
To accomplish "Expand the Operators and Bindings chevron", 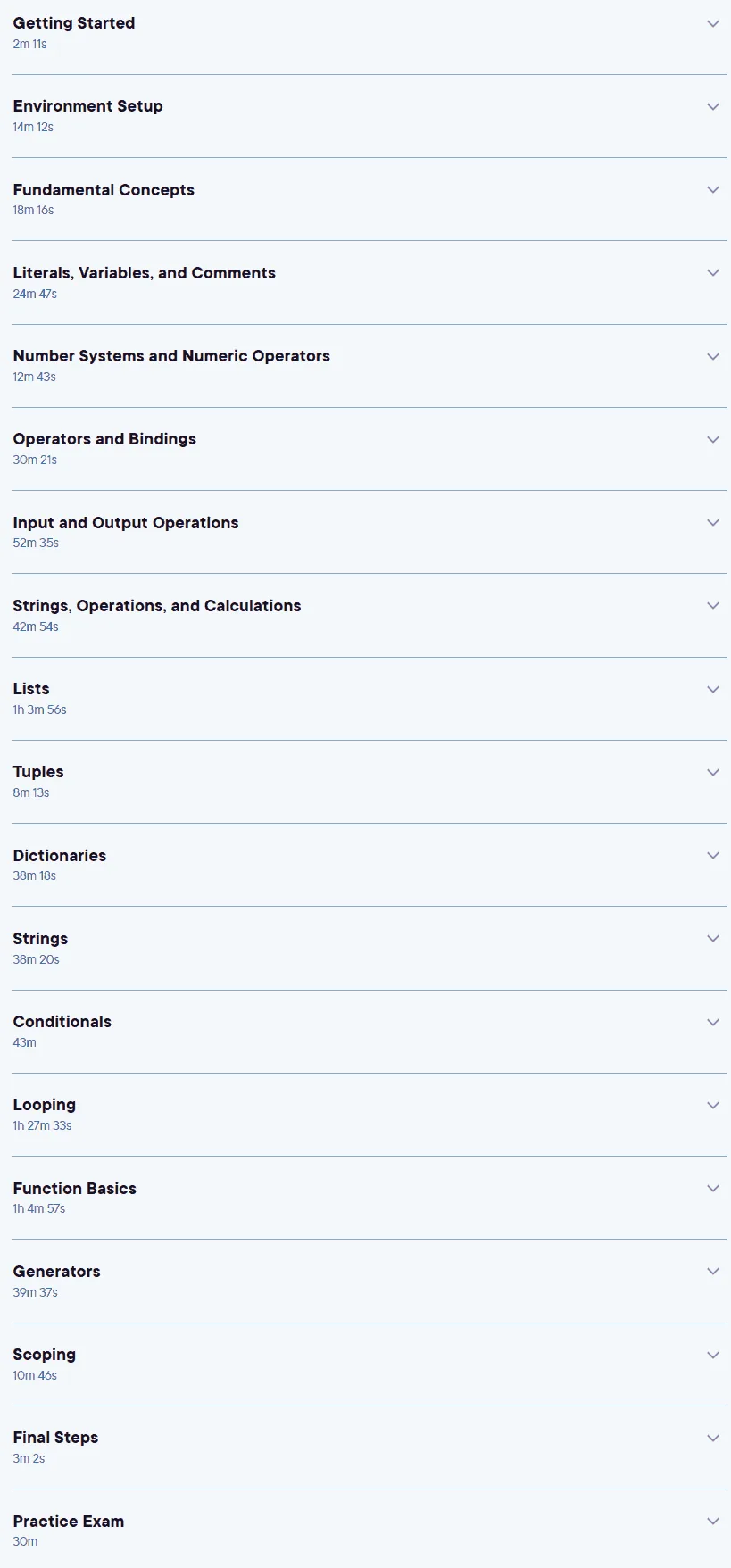I will click(712, 439).
